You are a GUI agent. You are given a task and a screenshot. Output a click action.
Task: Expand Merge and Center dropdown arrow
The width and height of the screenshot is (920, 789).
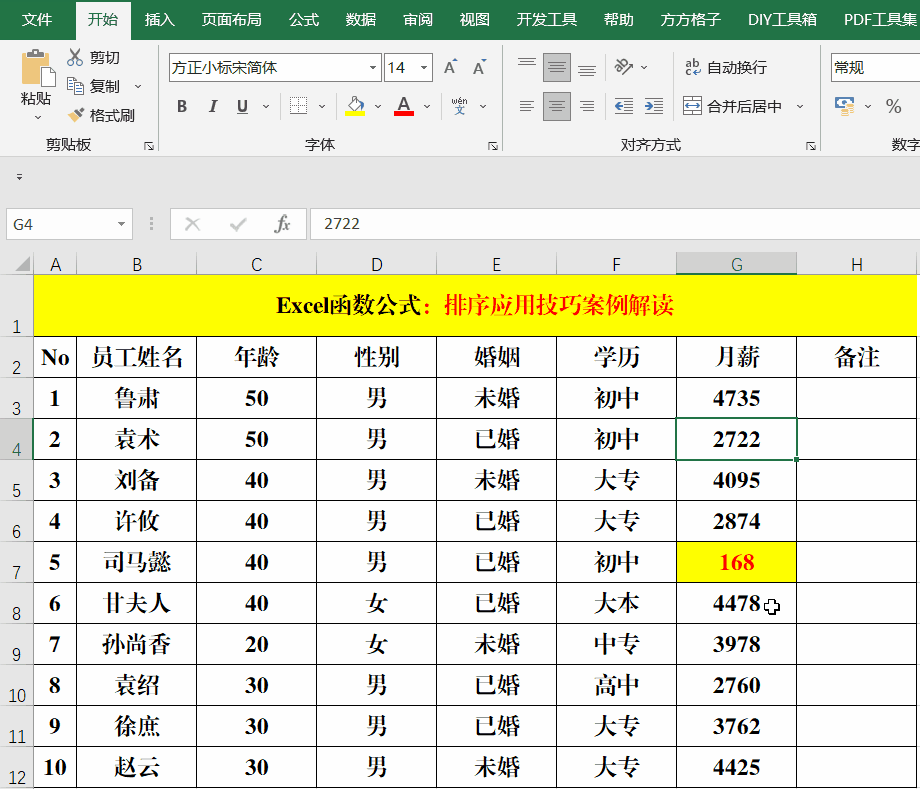point(799,106)
